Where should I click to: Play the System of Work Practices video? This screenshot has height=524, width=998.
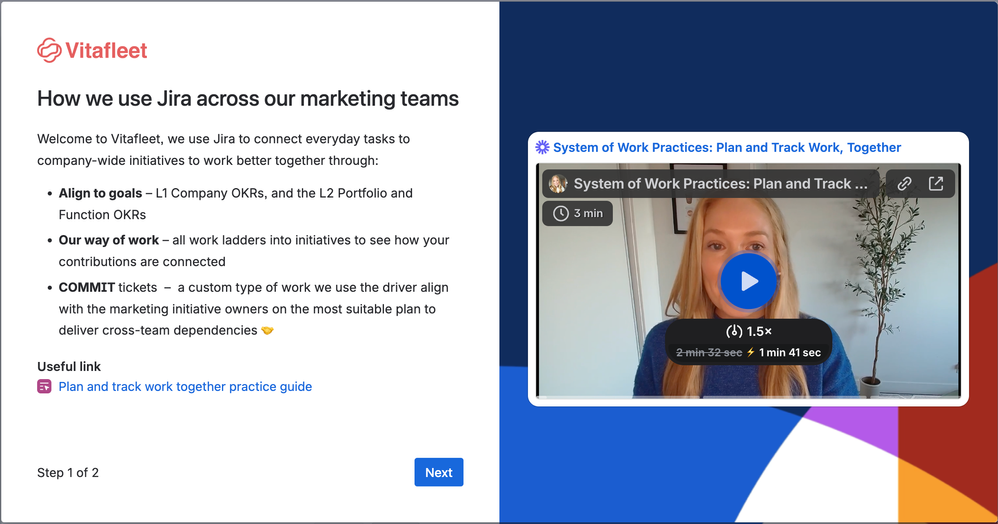click(748, 281)
